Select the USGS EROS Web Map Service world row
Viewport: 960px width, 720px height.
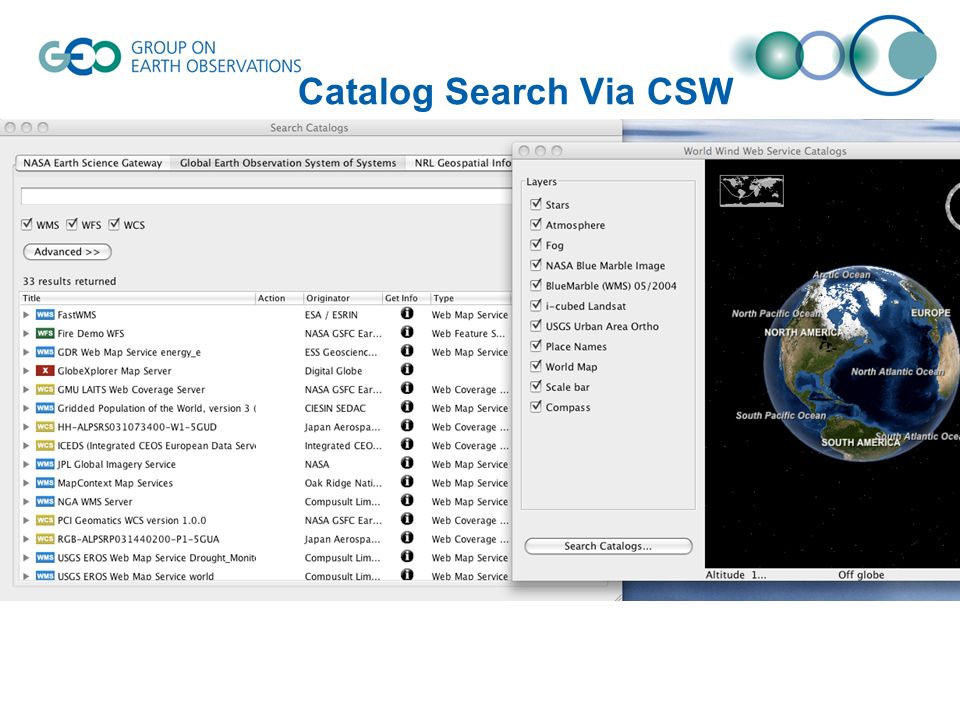[265, 576]
